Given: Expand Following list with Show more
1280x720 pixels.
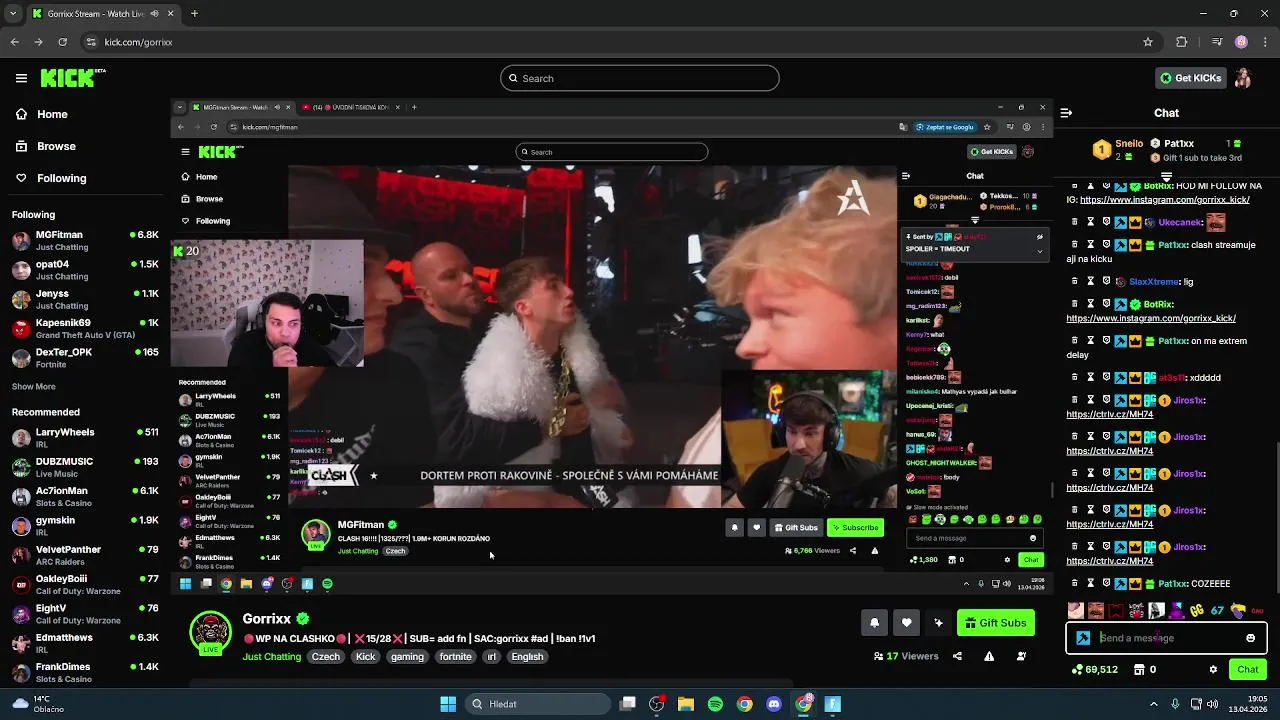Looking at the screenshot, I should tap(33, 386).
